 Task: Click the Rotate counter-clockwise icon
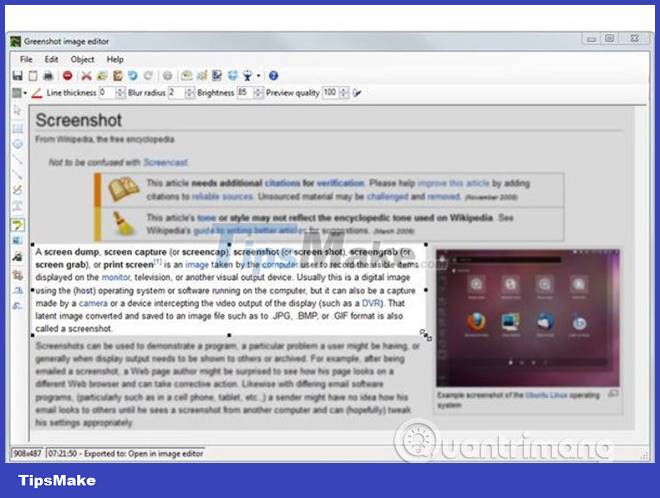click(17, 306)
